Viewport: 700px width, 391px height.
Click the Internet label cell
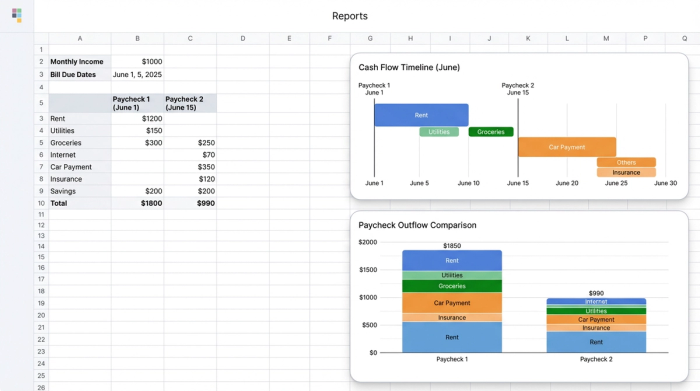(80, 155)
